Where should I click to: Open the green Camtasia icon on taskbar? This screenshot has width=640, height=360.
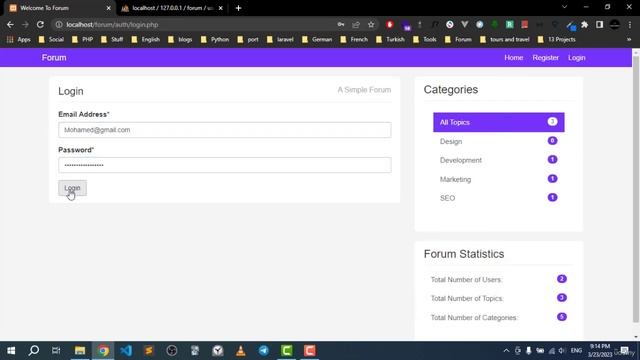tap(287, 351)
